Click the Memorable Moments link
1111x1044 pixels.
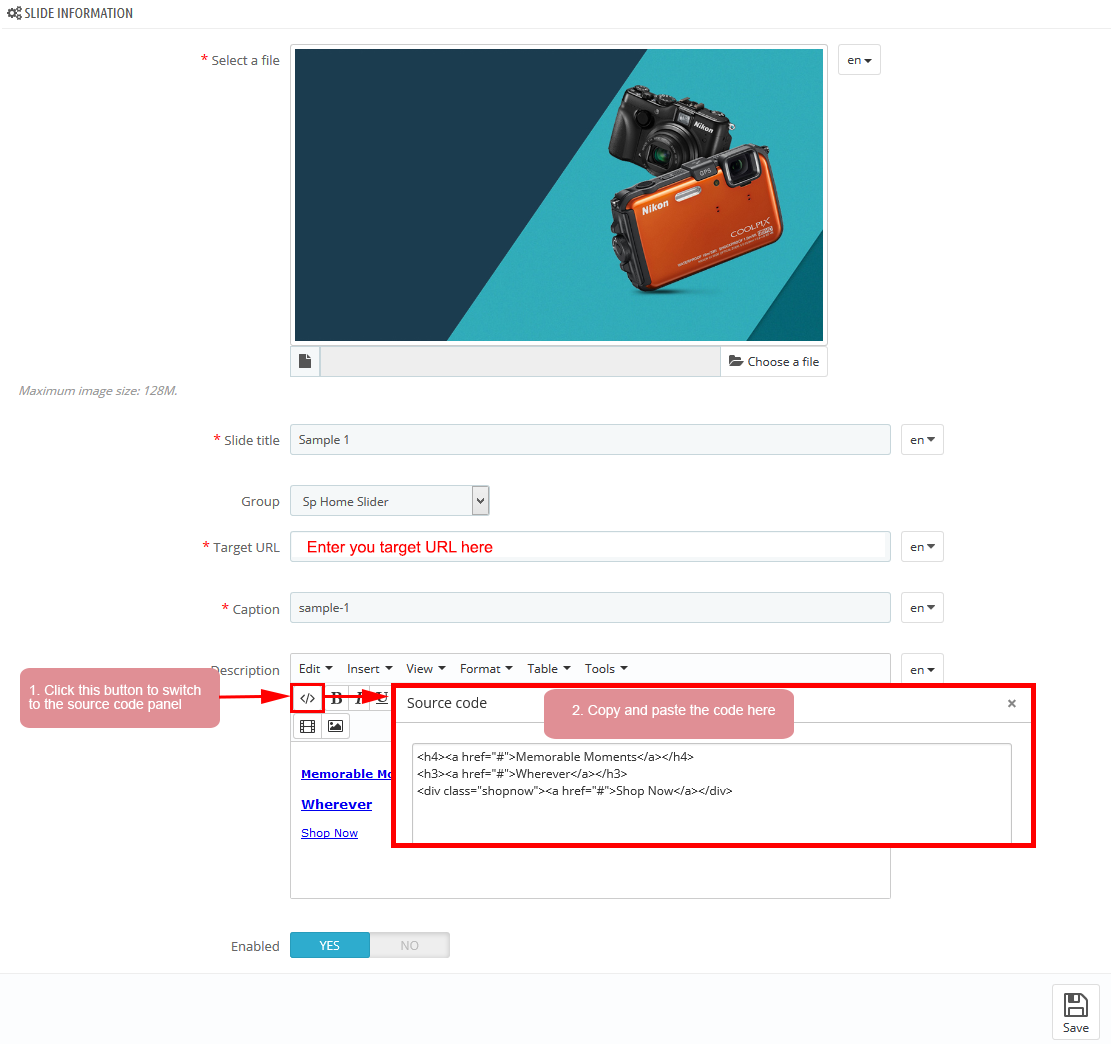[x=346, y=774]
